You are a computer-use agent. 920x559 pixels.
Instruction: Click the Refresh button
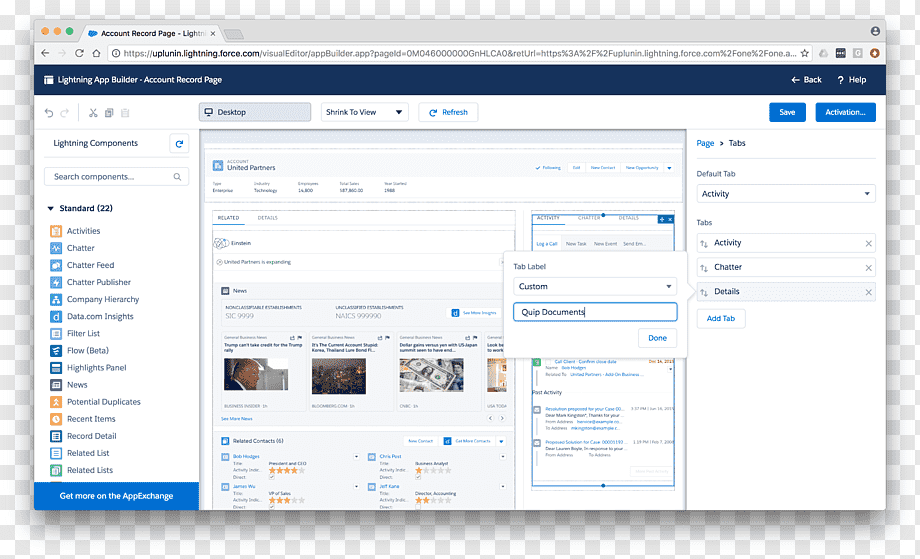[448, 112]
